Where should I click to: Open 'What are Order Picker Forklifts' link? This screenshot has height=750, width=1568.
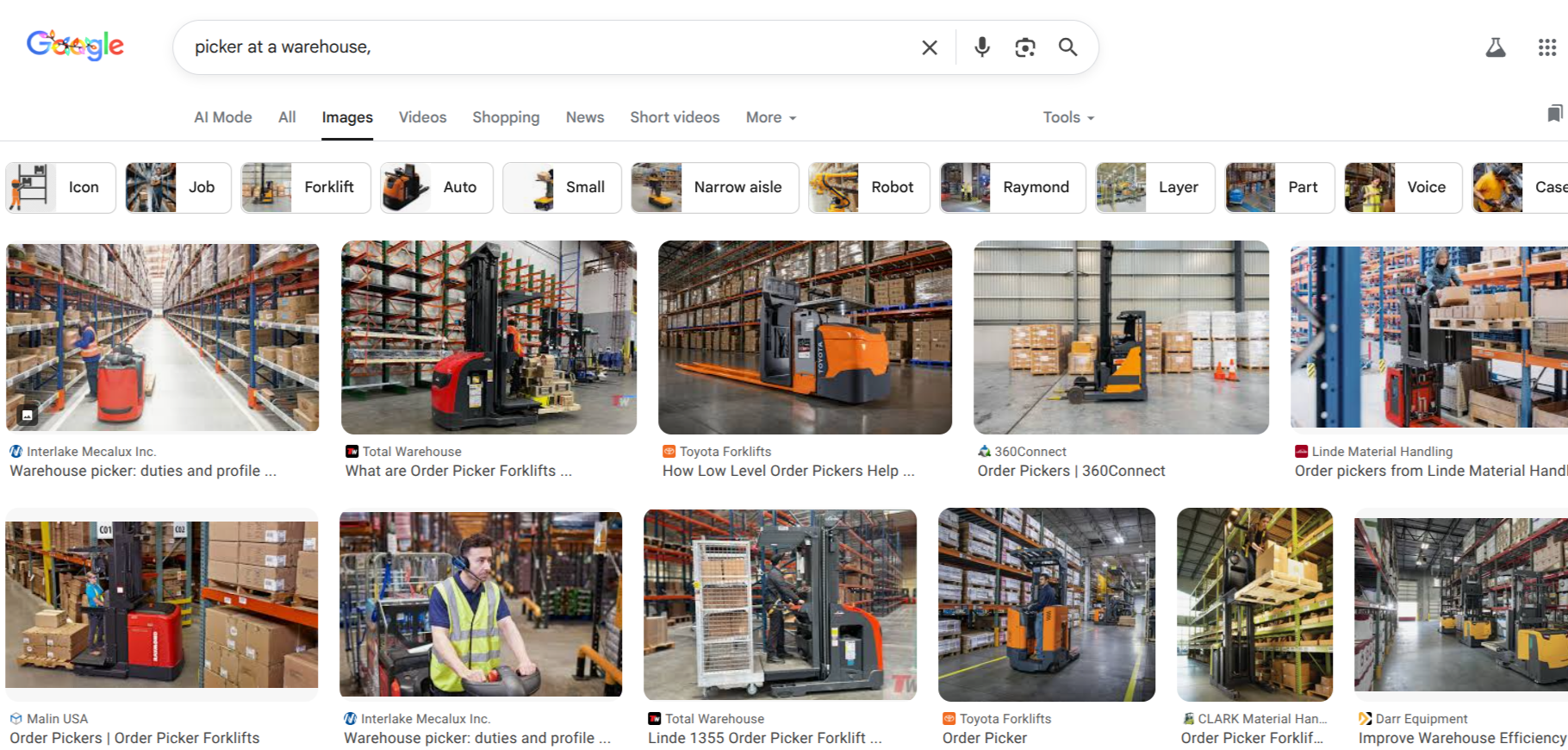point(458,471)
